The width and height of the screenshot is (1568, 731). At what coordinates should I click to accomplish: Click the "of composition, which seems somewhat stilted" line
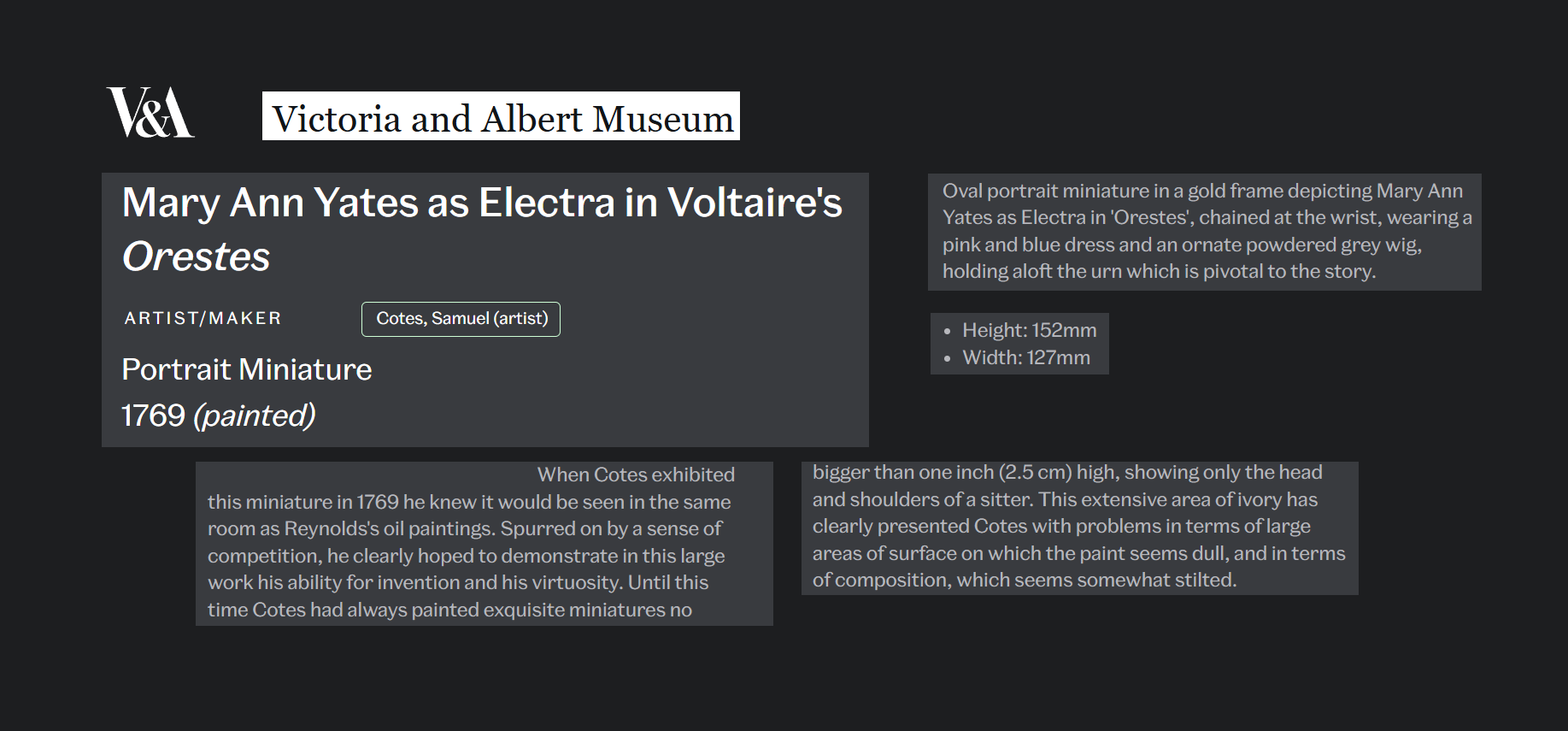1024,580
